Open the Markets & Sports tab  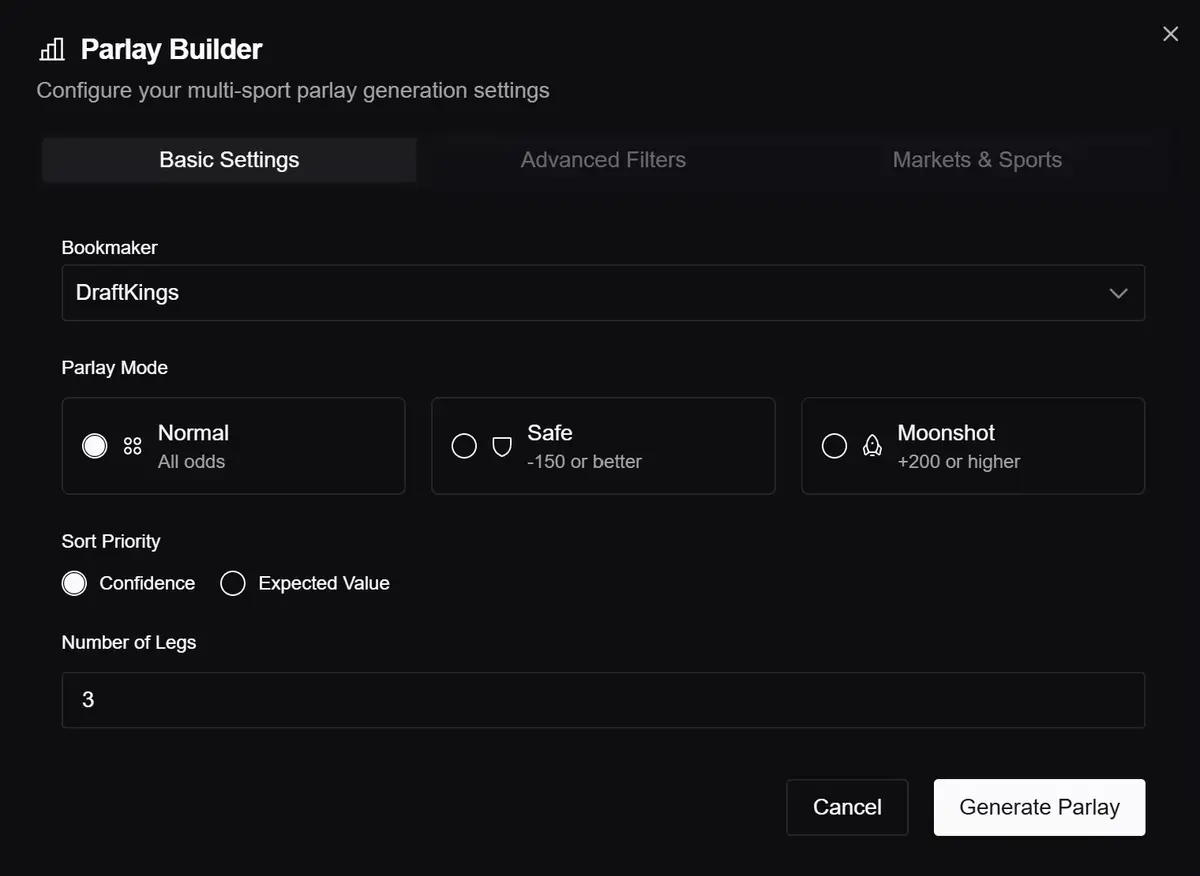(977, 160)
